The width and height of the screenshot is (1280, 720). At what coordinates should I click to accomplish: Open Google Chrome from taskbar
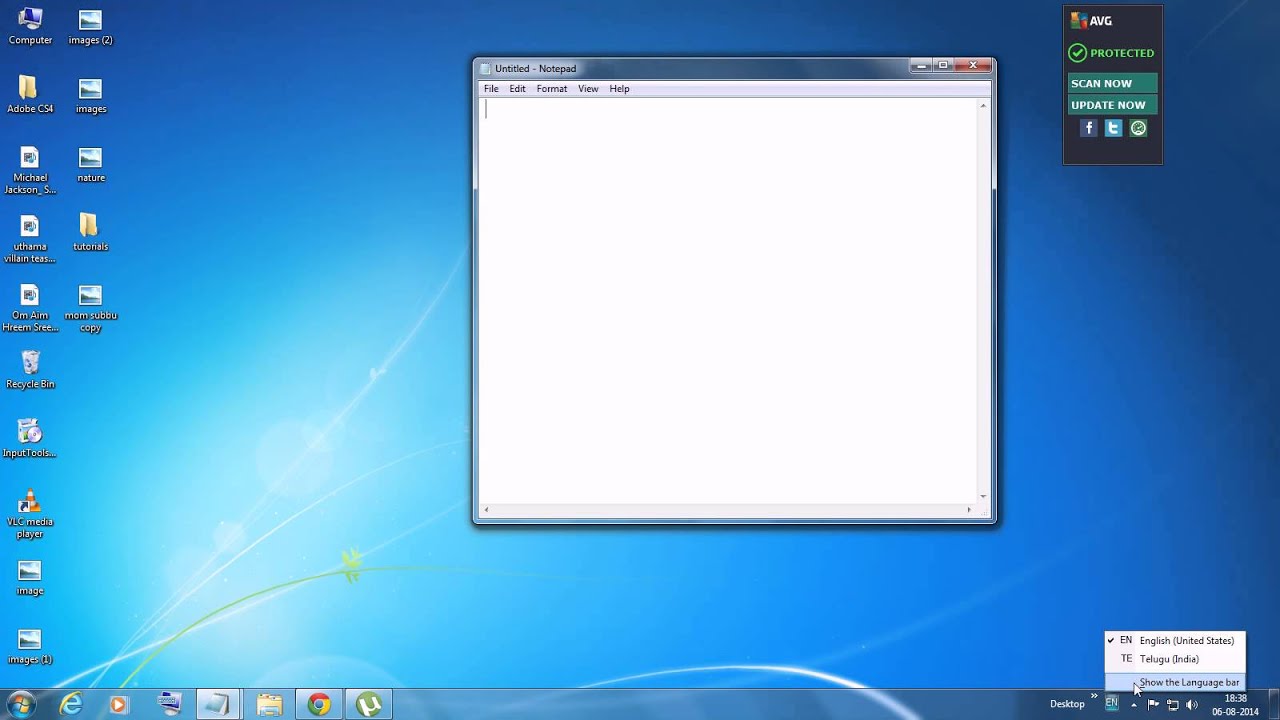[x=319, y=705]
